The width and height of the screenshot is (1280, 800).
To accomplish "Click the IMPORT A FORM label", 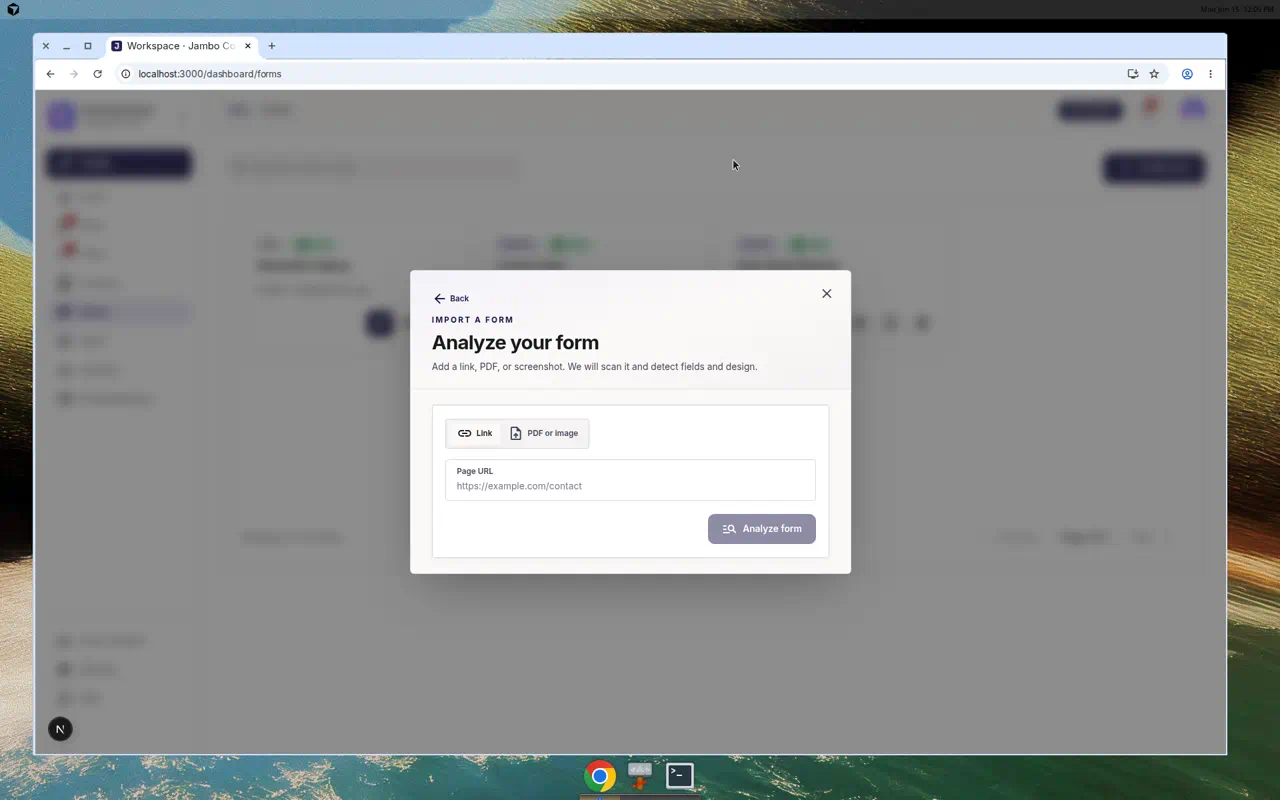I will (x=473, y=320).
